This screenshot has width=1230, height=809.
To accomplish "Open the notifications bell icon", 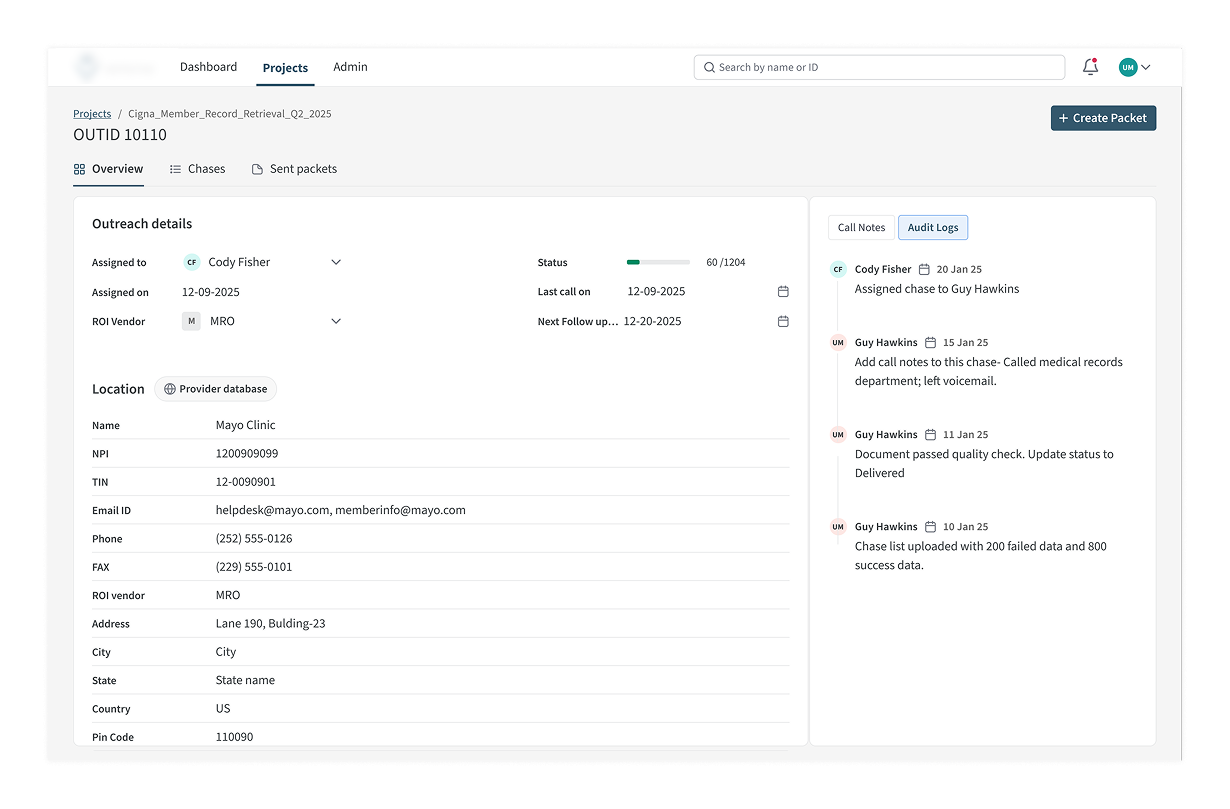I will point(1090,67).
